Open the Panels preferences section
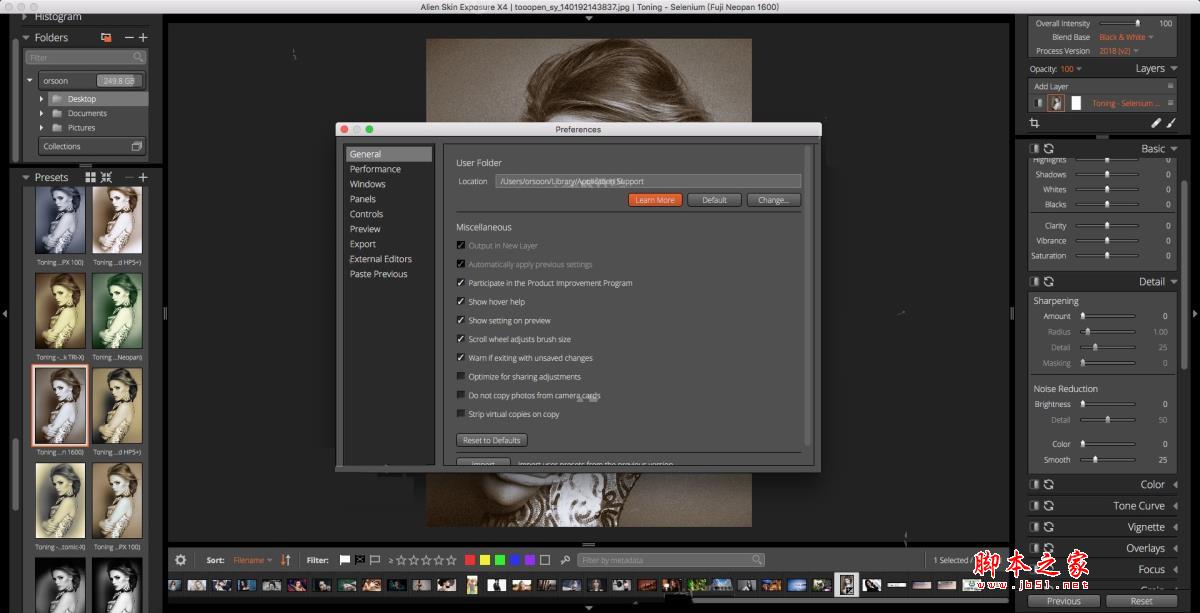This screenshot has width=1200, height=613. coord(363,199)
